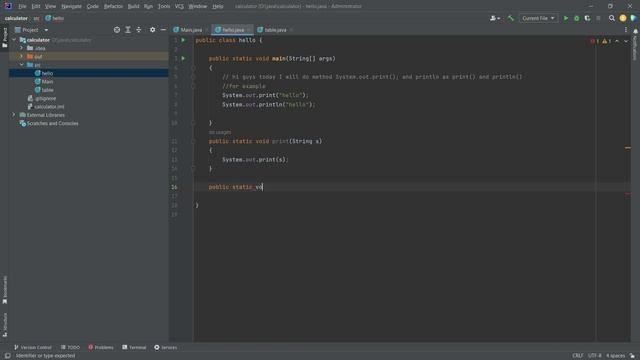Viewport: 640px width, 360px height.
Task: Start debugging with the green bug icon
Action: (x=576, y=18)
